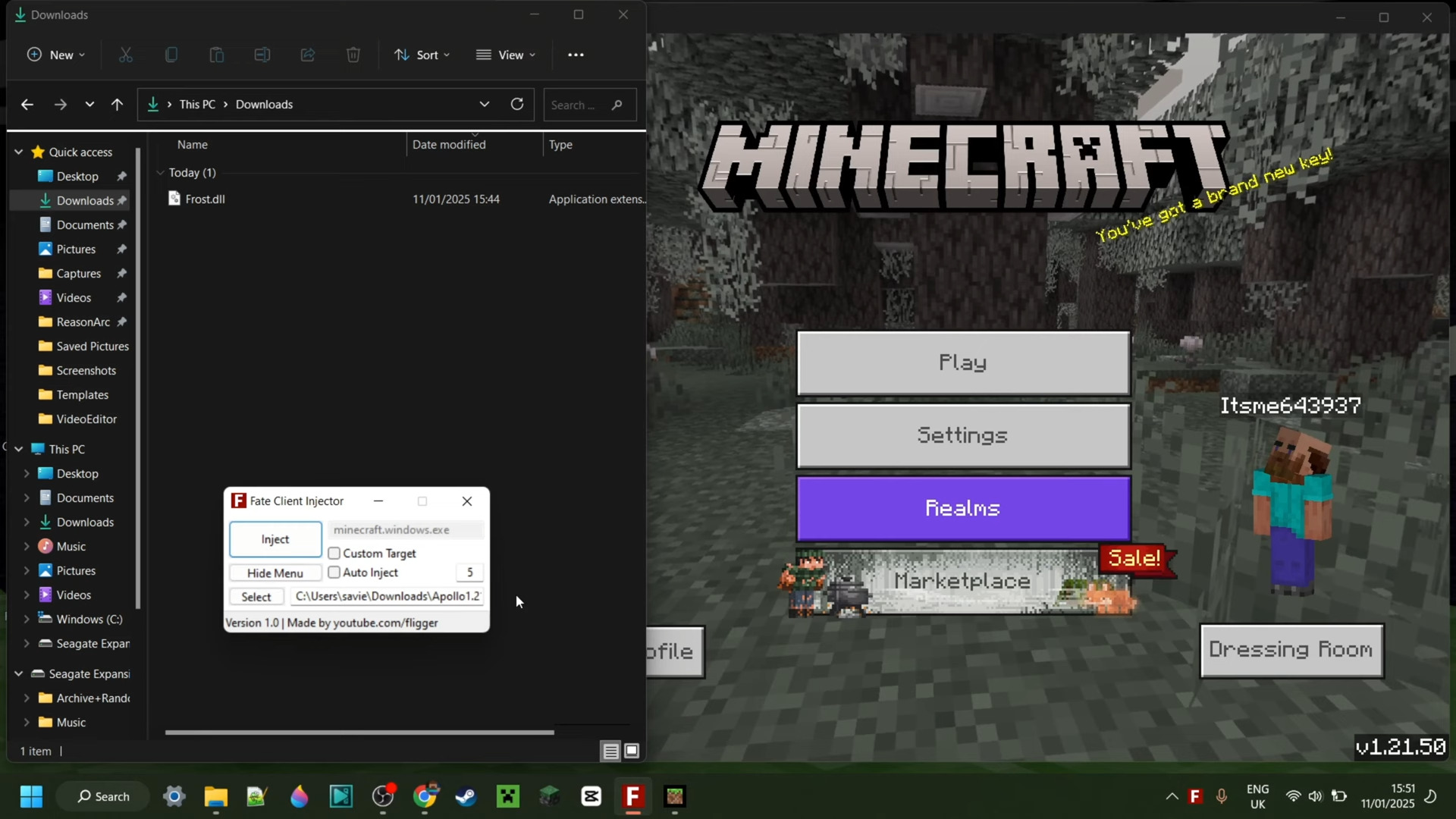This screenshot has height=819, width=1456.
Task: Click the Inject button
Action: (x=275, y=539)
